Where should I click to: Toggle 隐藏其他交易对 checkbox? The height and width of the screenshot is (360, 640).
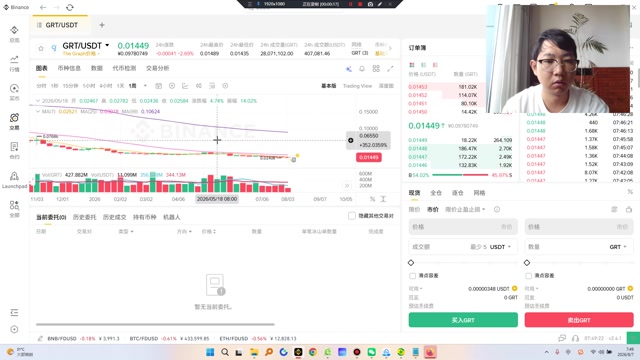(x=352, y=216)
